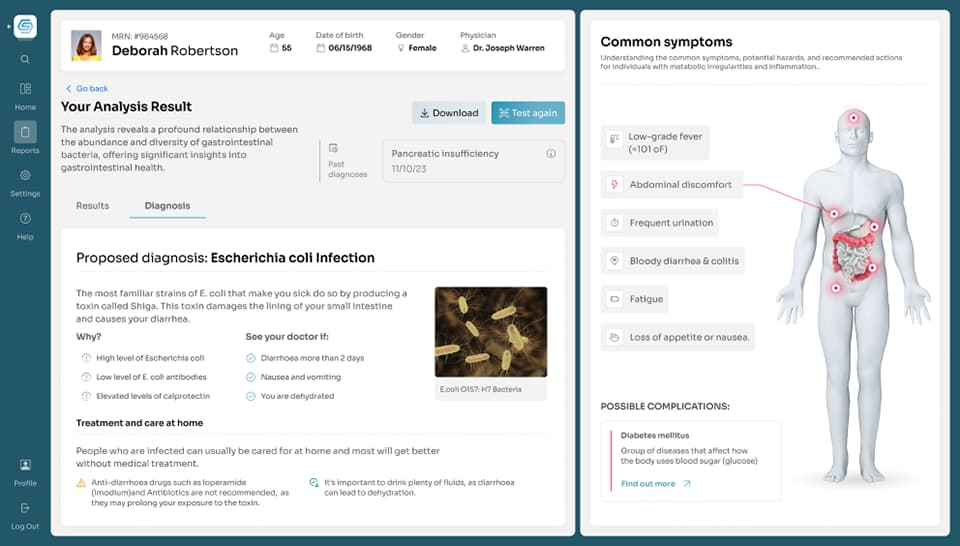This screenshot has width=960, height=546.
Task: Open the Settings gear in the sidebar
Action: coord(25,176)
